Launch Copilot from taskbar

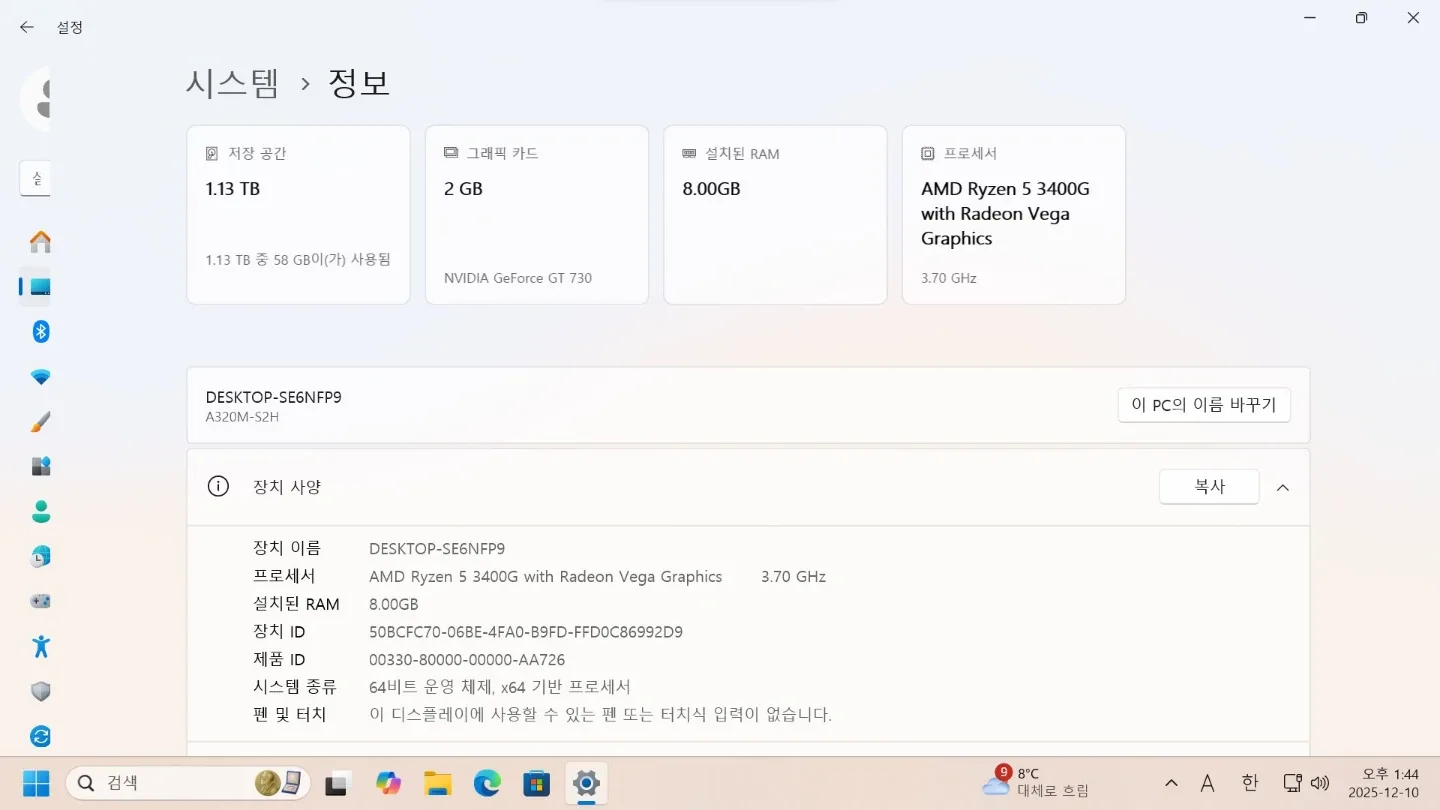[x=388, y=783]
